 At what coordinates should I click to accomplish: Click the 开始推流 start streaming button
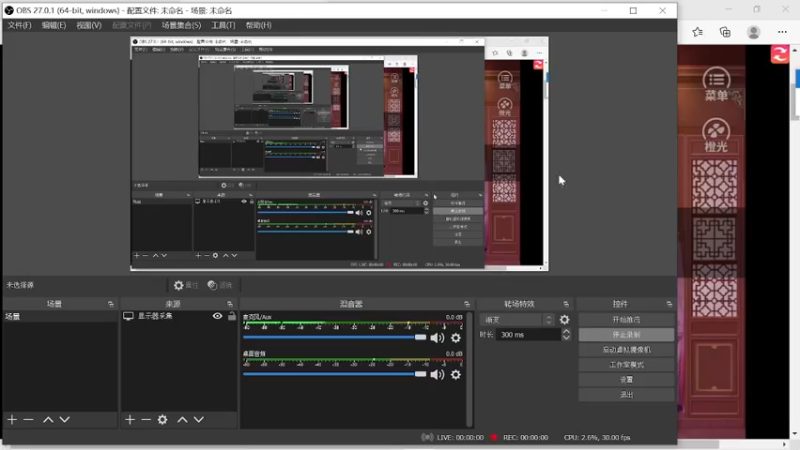(x=626, y=320)
